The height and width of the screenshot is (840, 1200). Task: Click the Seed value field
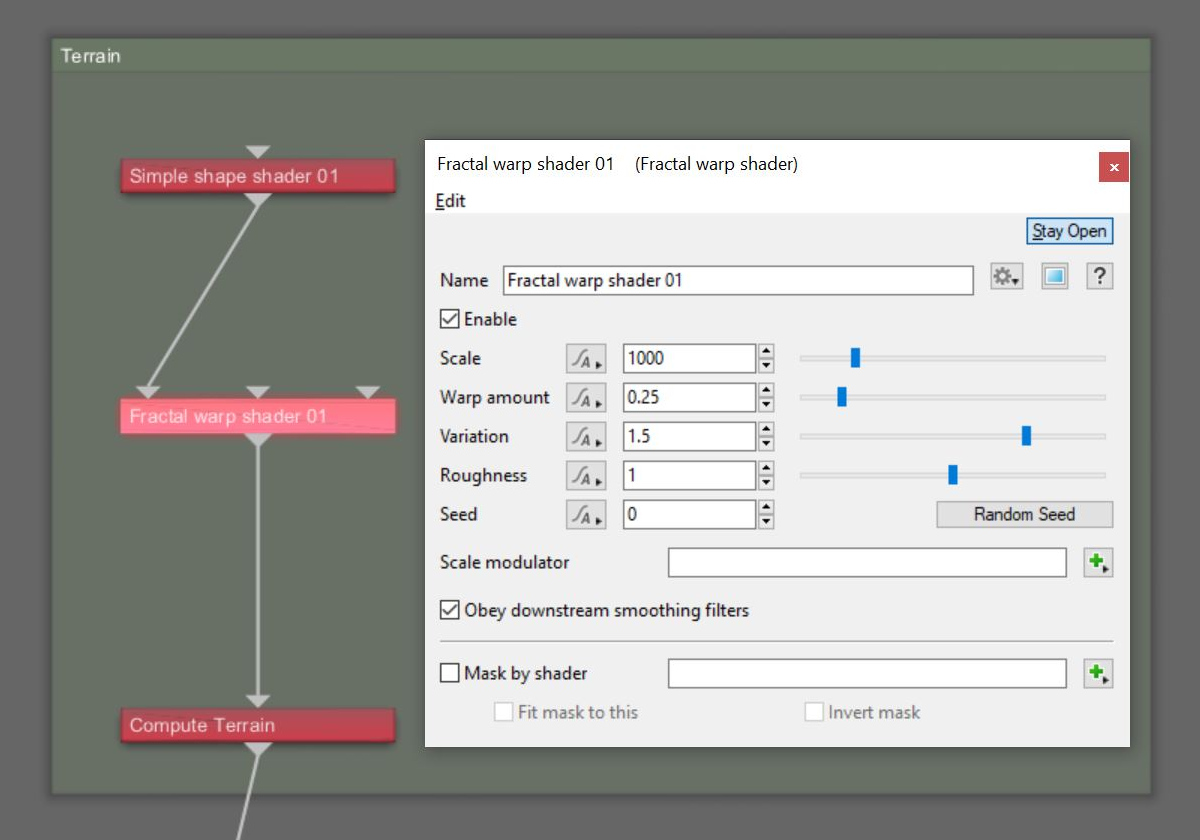(x=689, y=515)
